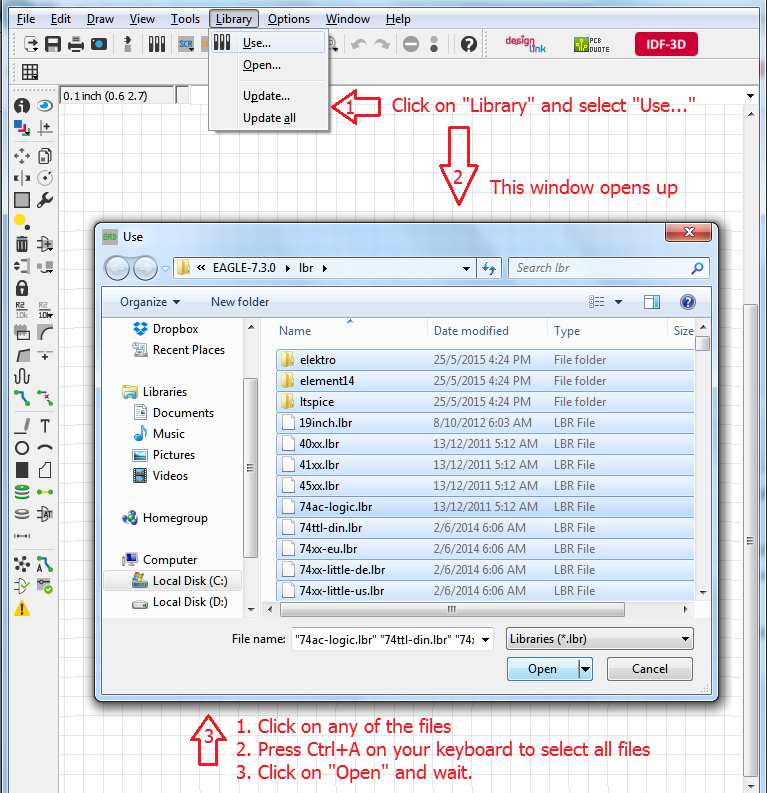Viewport: 767px width, 793px height.
Task: Open the Display layers tool
Action: pyautogui.click(x=22, y=128)
